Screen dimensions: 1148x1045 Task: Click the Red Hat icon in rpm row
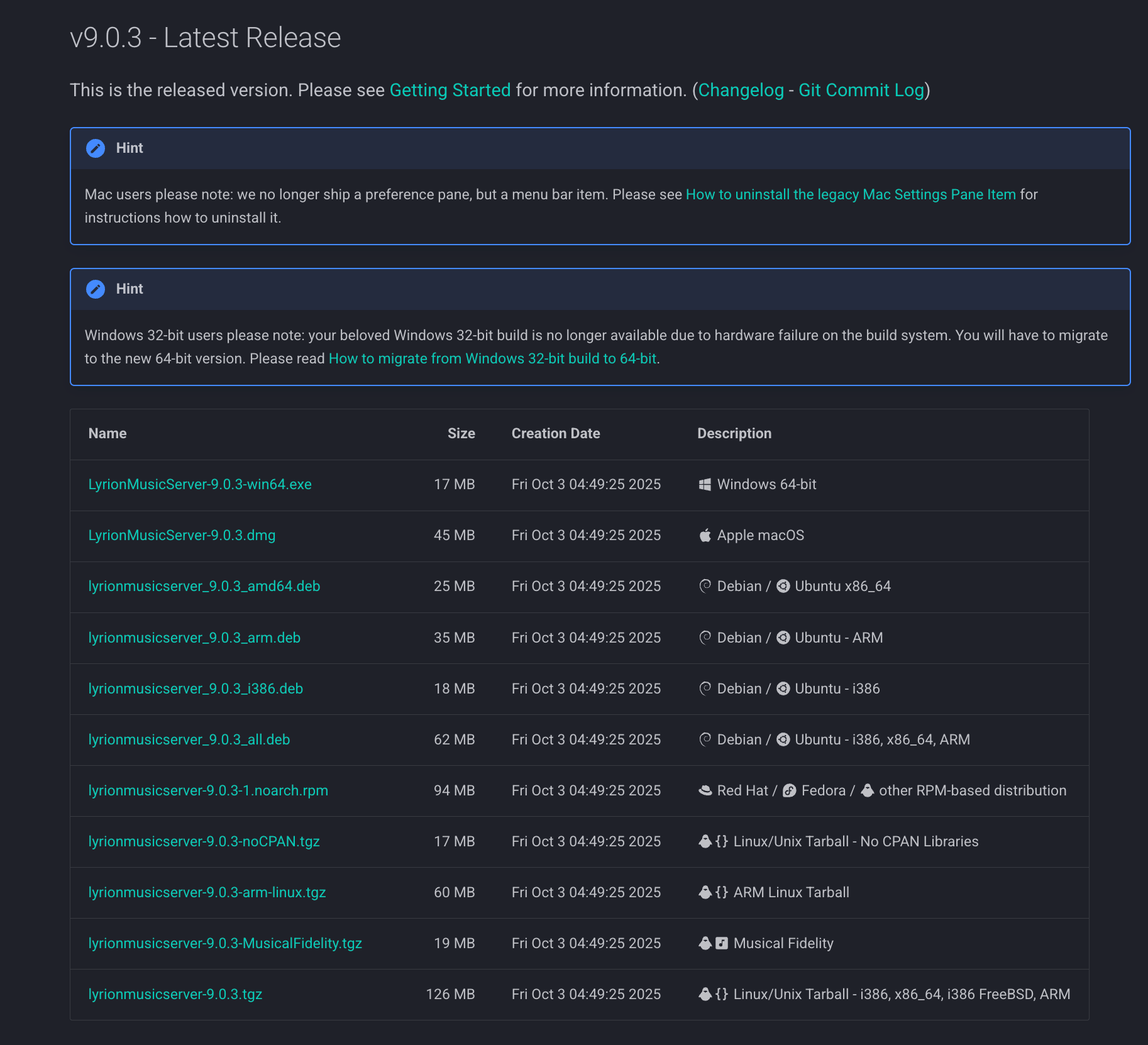click(x=705, y=790)
